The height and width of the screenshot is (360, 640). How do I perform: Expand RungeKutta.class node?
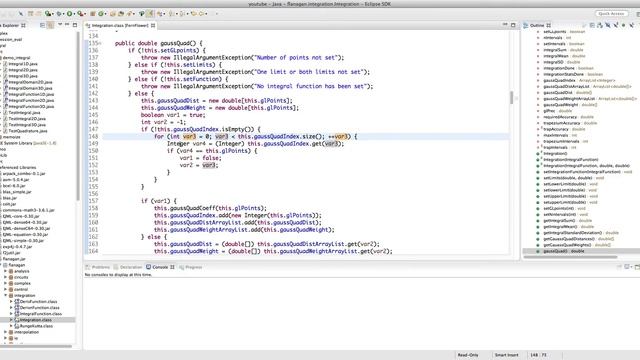pos(11,326)
